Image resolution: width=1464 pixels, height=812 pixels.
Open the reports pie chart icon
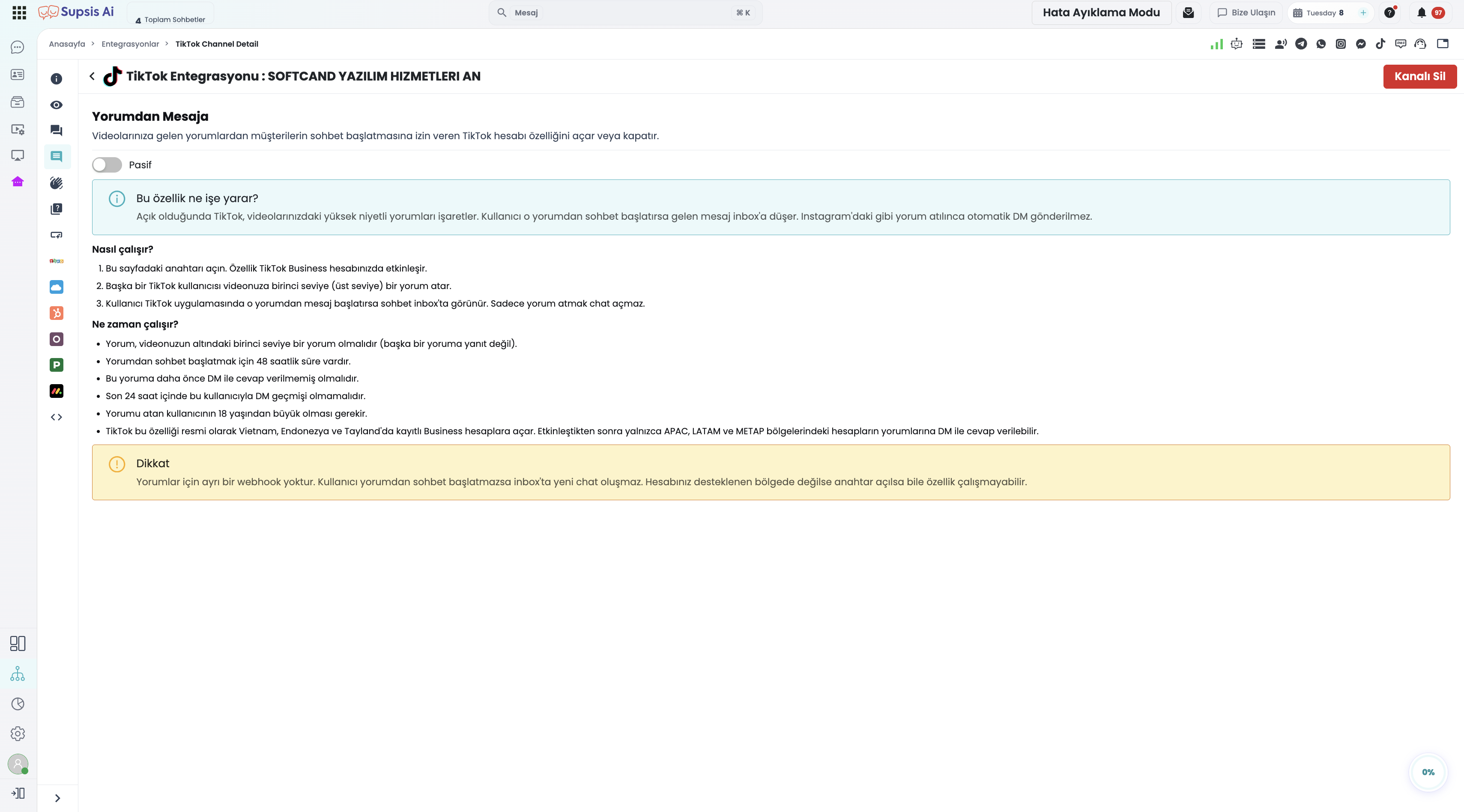pos(18,704)
